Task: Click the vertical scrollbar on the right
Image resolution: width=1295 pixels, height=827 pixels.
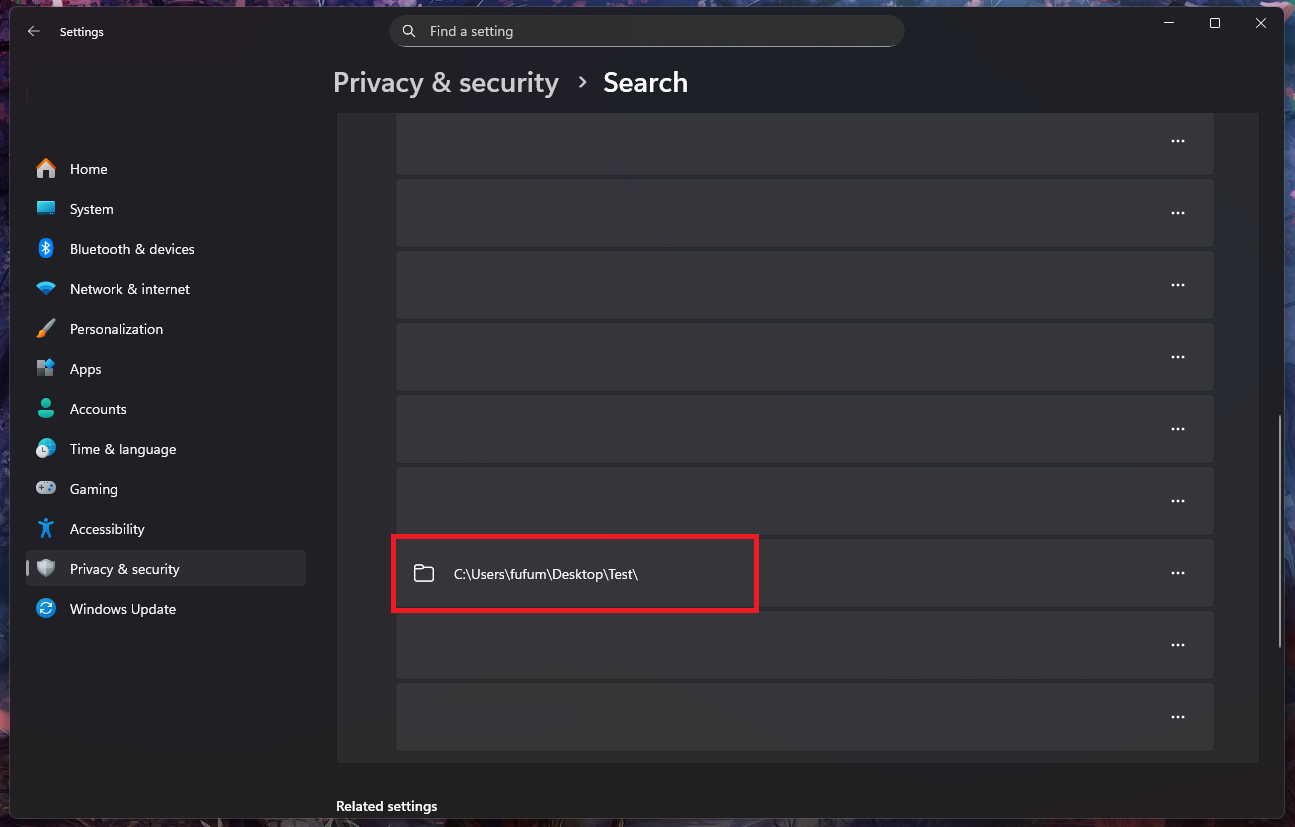Action: 1279,530
